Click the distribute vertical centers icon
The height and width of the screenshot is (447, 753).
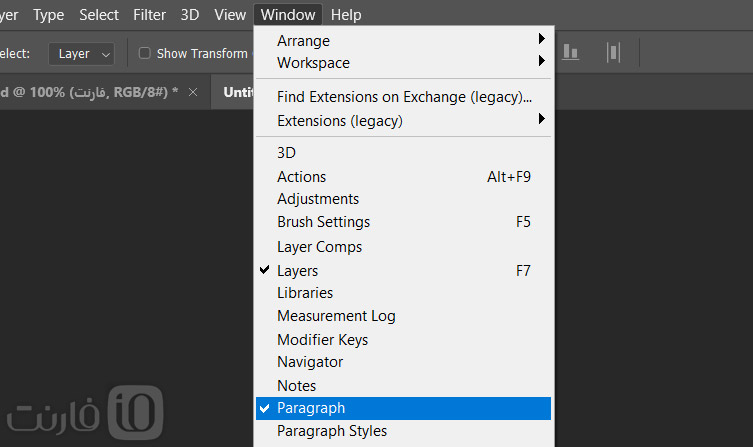coord(613,52)
